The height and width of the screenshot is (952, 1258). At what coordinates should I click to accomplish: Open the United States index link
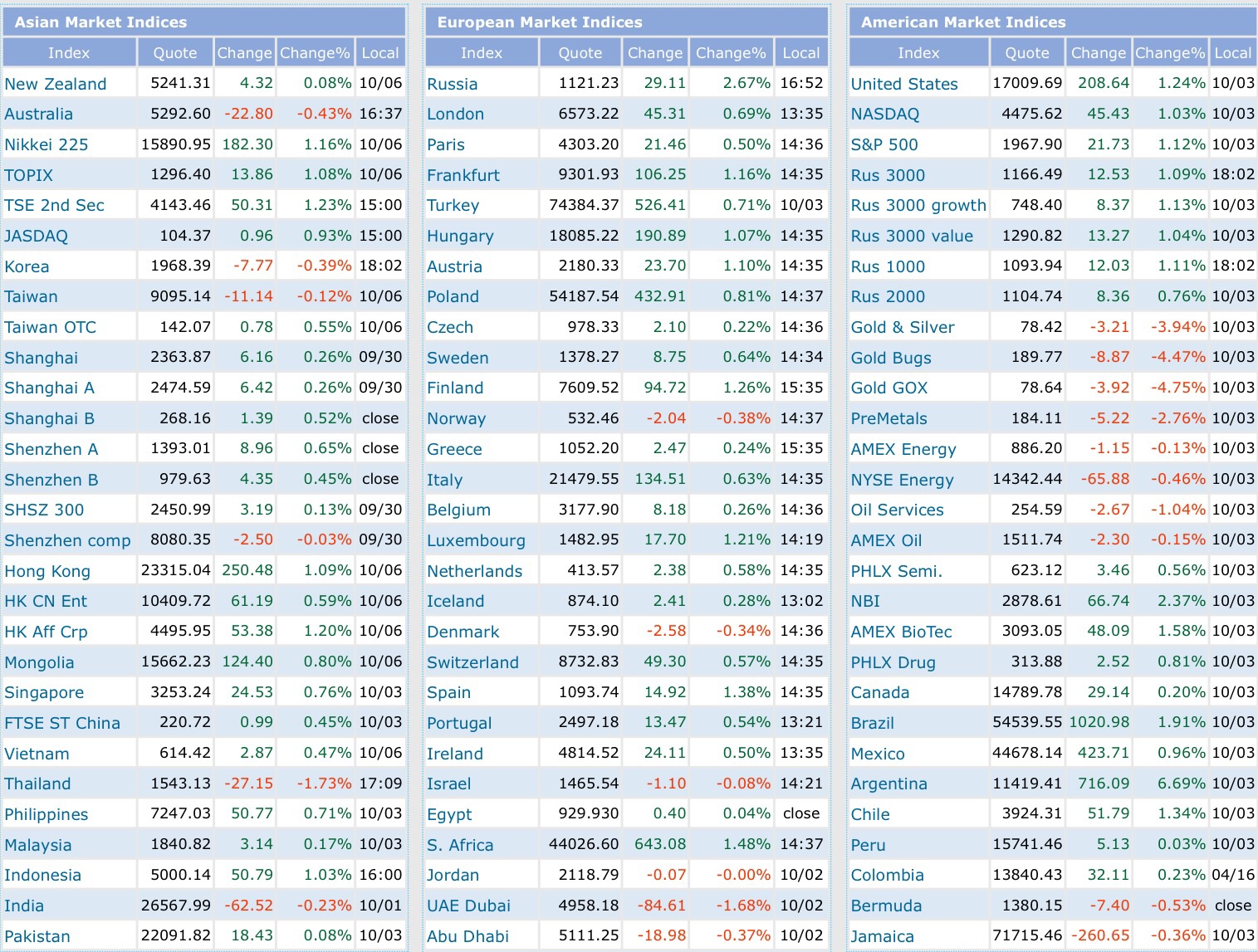tap(904, 84)
